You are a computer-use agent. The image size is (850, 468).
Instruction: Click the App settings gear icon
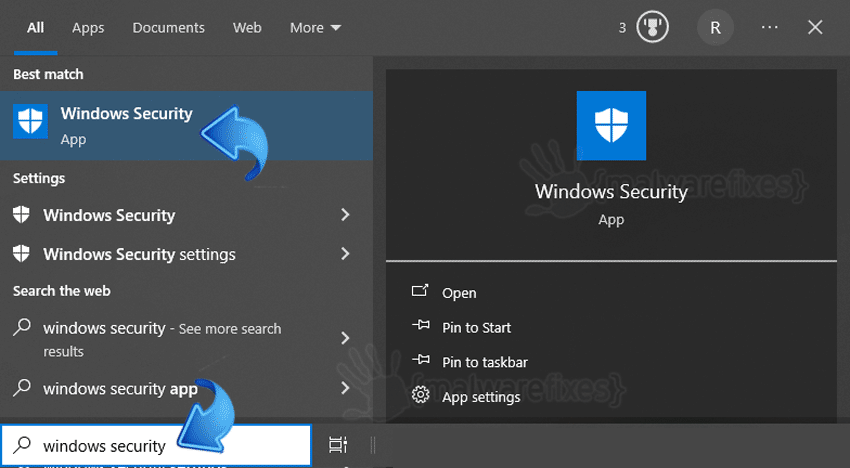click(x=421, y=395)
